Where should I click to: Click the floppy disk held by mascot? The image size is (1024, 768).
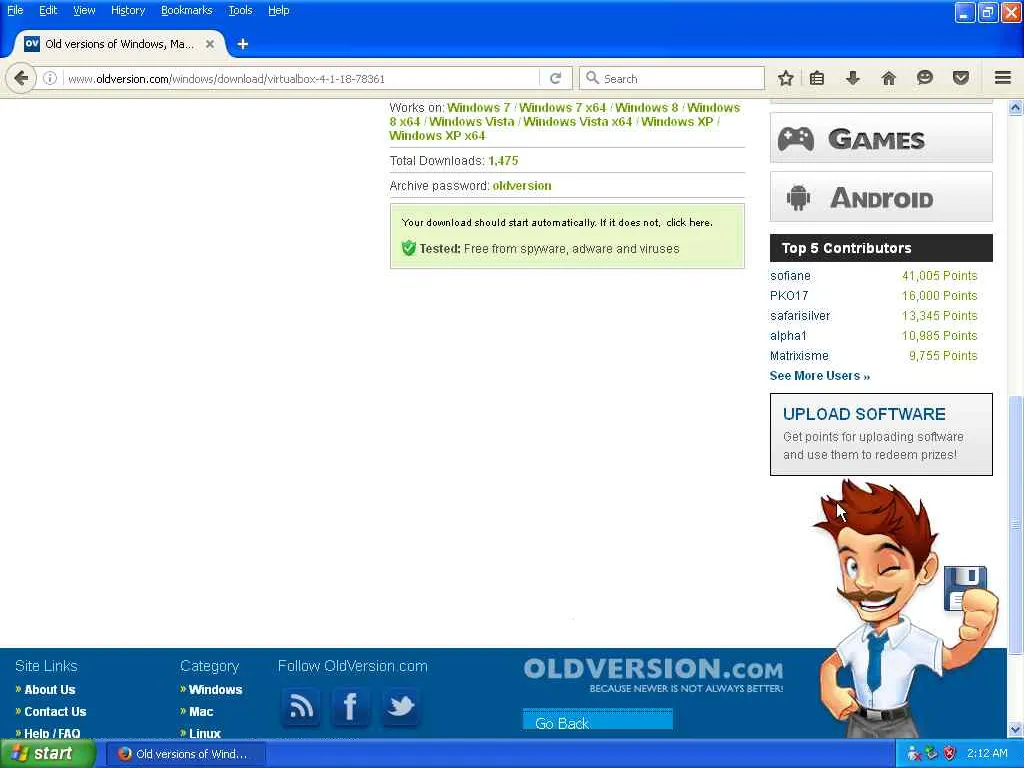click(965, 588)
